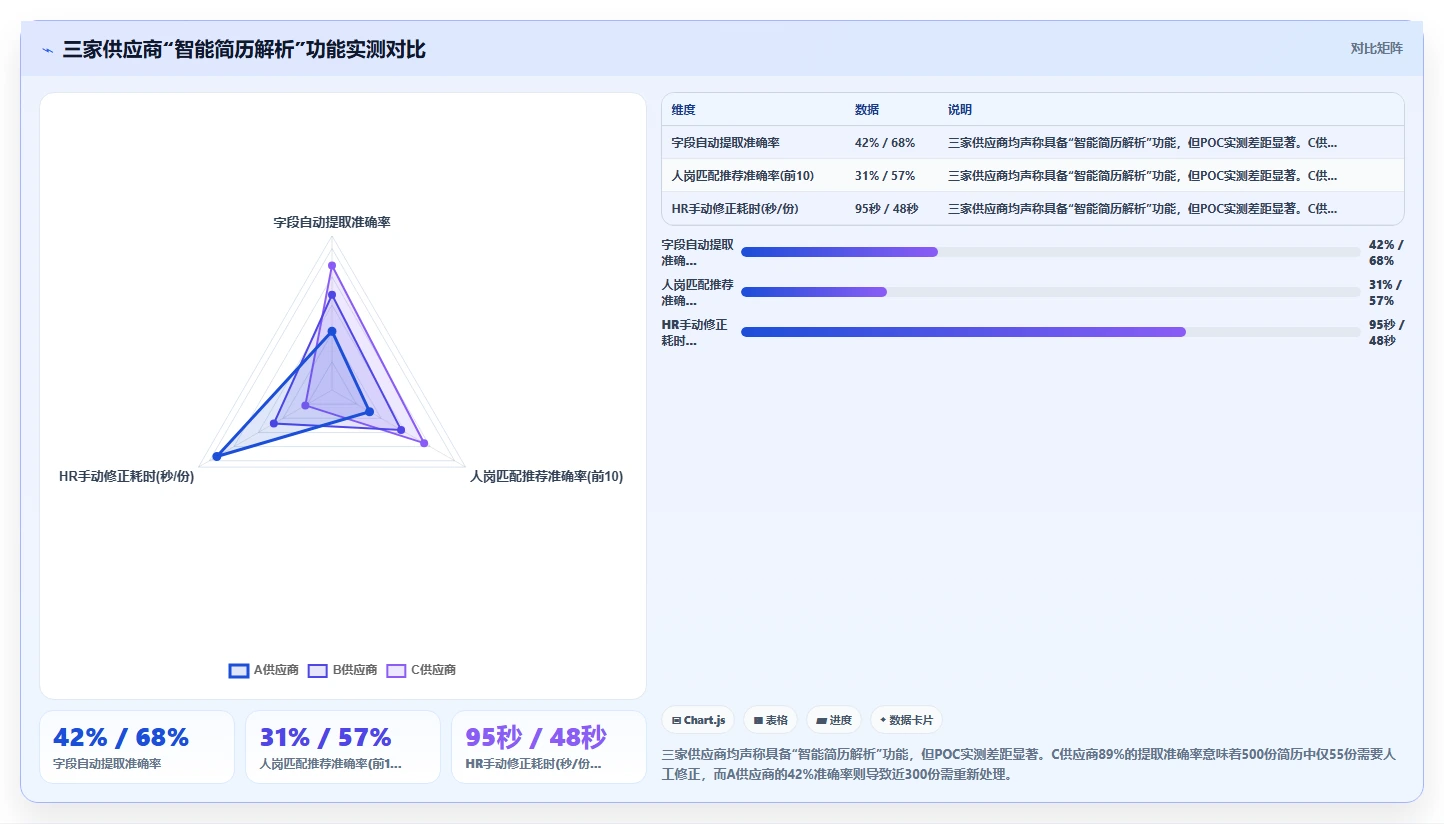The height and width of the screenshot is (824, 1444).
Task: Click the 95秒 / 48秒 stat card
Action: [x=549, y=747]
